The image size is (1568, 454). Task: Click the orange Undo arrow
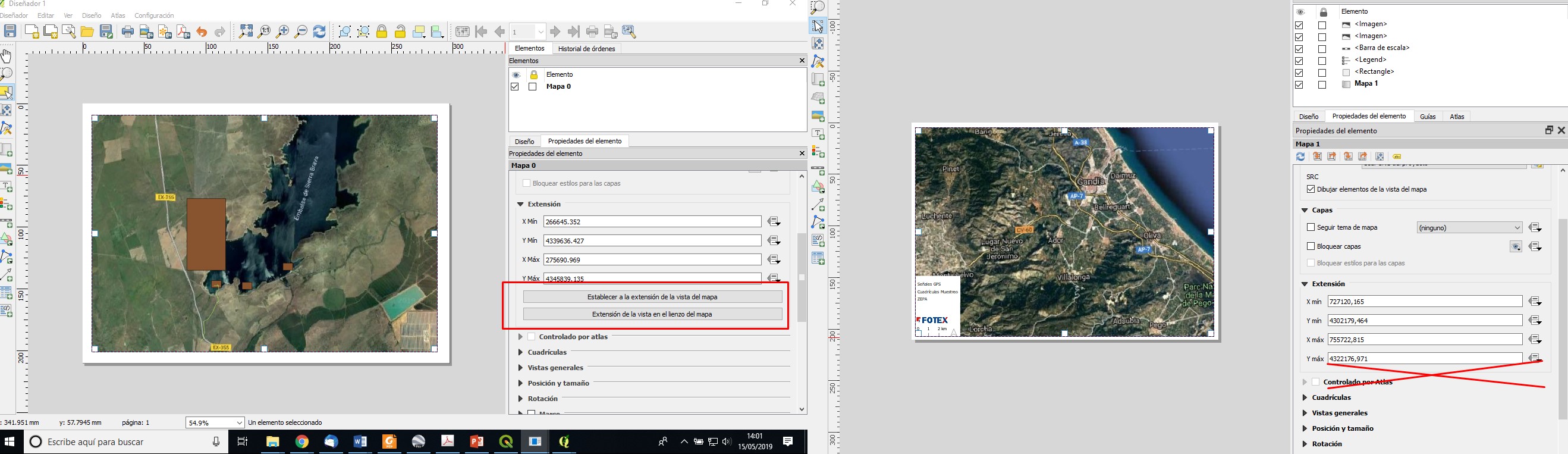(202, 32)
